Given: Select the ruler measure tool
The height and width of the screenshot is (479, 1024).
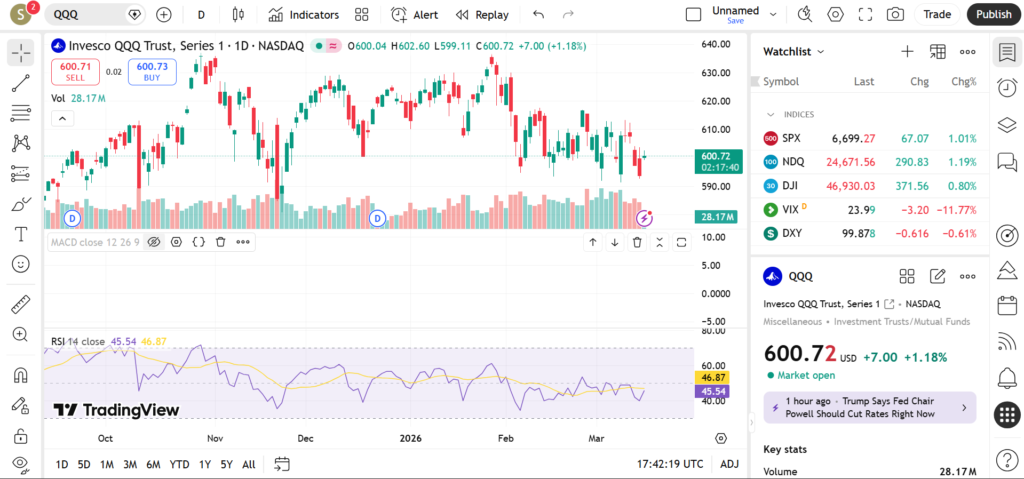Looking at the screenshot, I should point(20,304).
